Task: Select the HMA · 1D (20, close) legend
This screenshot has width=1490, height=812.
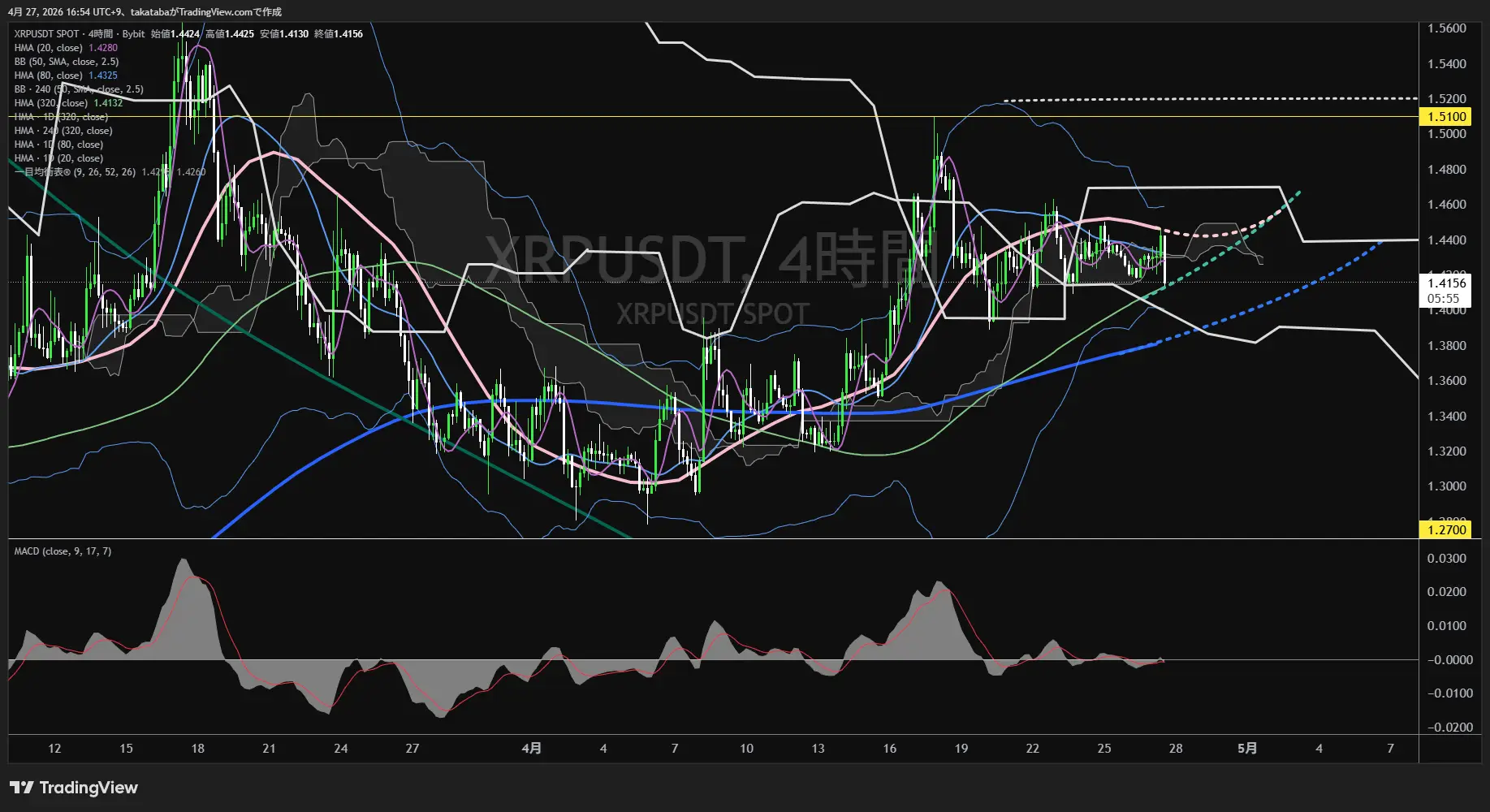Action: tap(58, 158)
